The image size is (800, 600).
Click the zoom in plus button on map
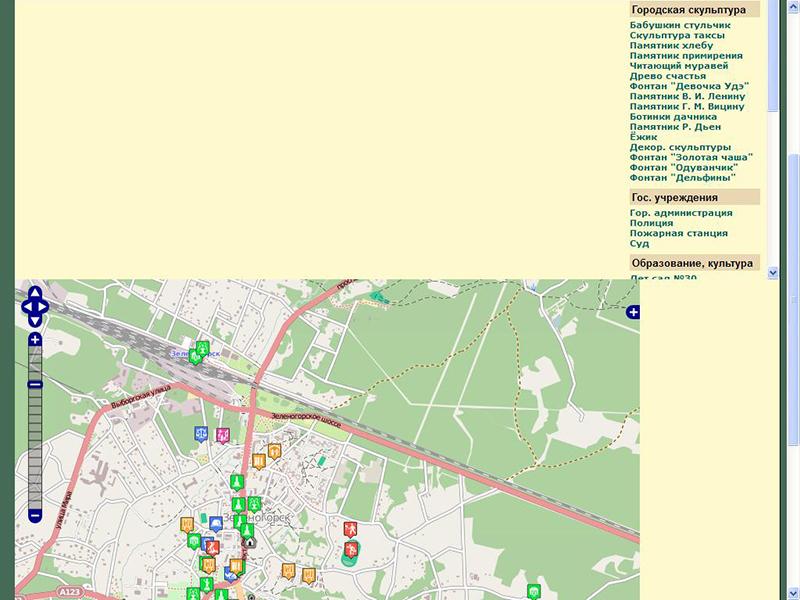pos(35,340)
